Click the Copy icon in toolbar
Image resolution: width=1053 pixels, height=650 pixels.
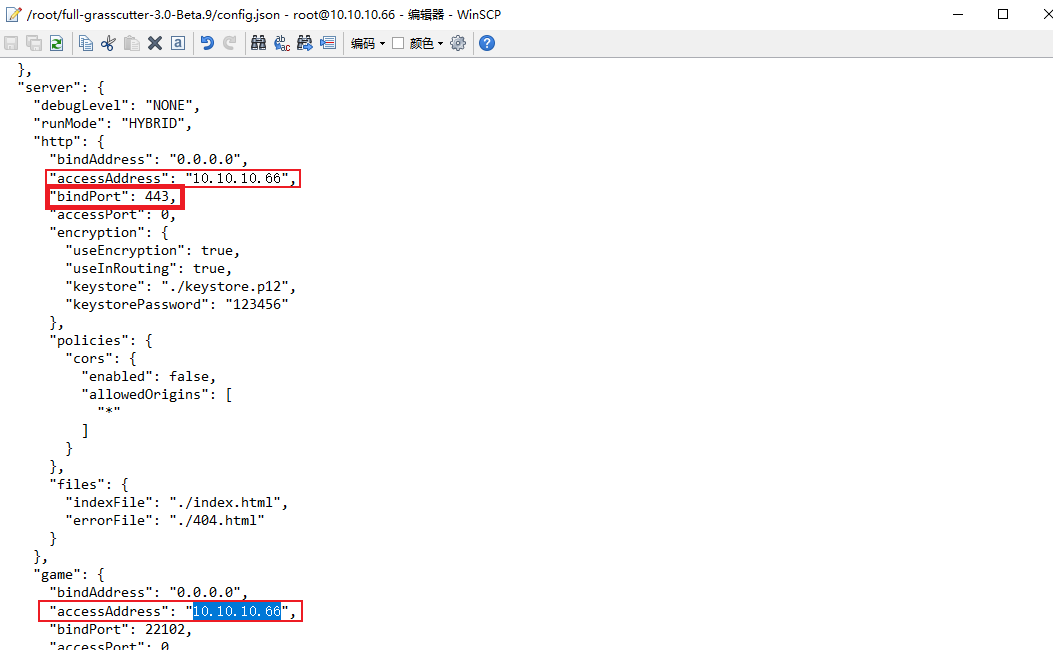point(86,43)
